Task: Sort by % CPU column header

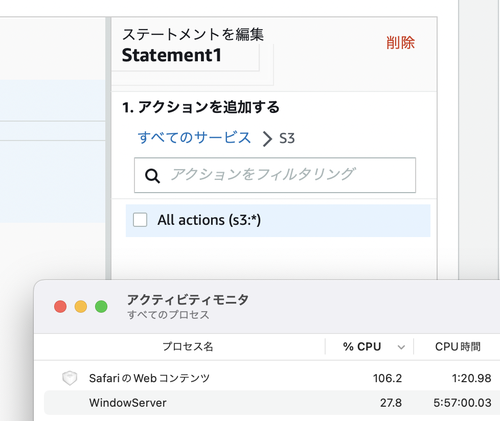Action: click(x=362, y=347)
